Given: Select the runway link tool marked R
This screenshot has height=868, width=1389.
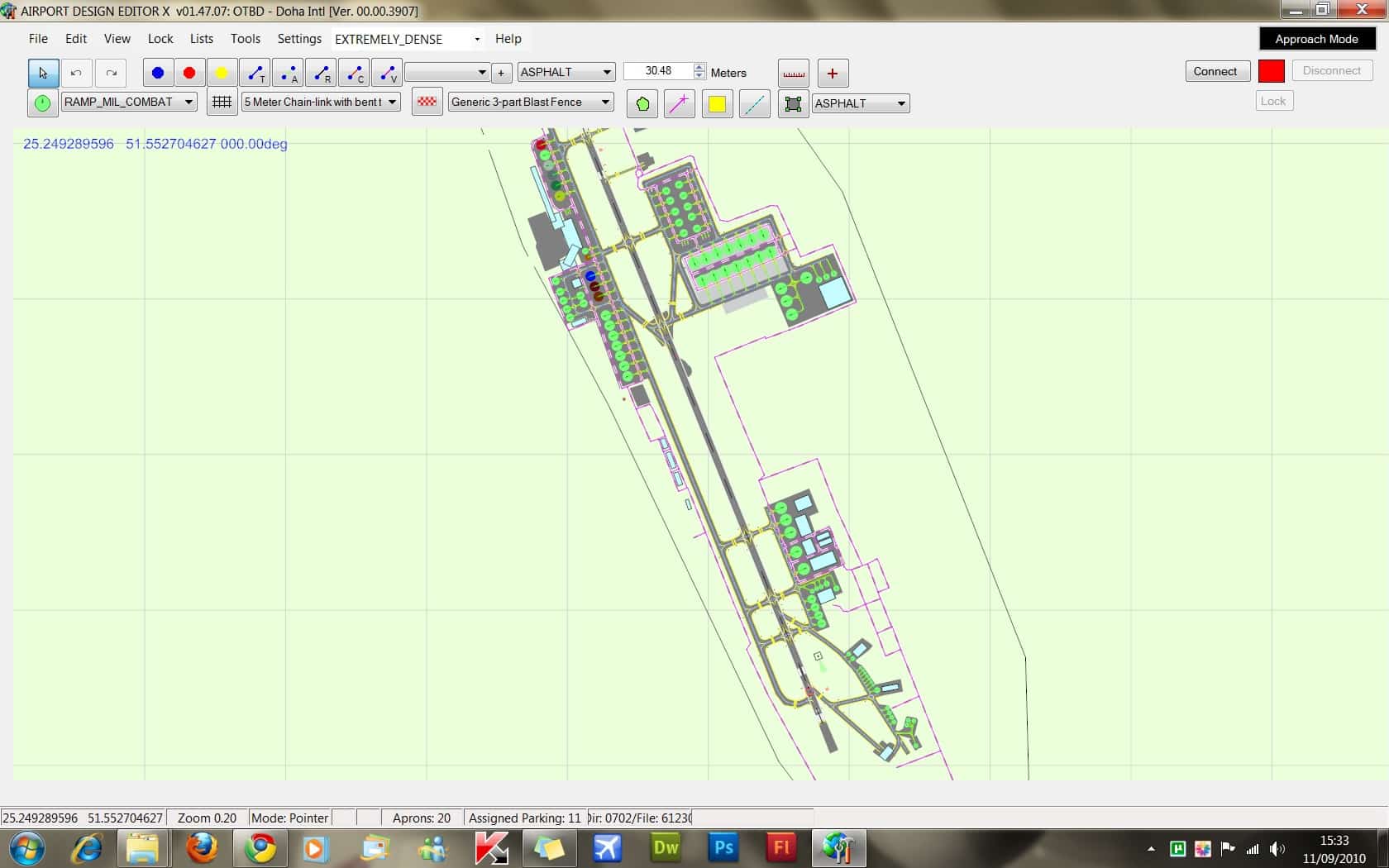Looking at the screenshot, I should pyautogui.click(x=322, y=73).
